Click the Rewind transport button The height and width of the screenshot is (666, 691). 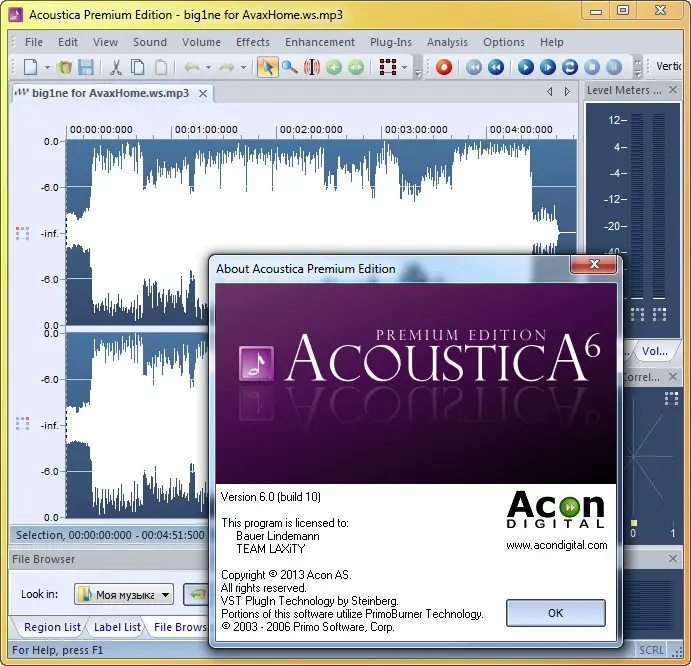pos(496,67)
